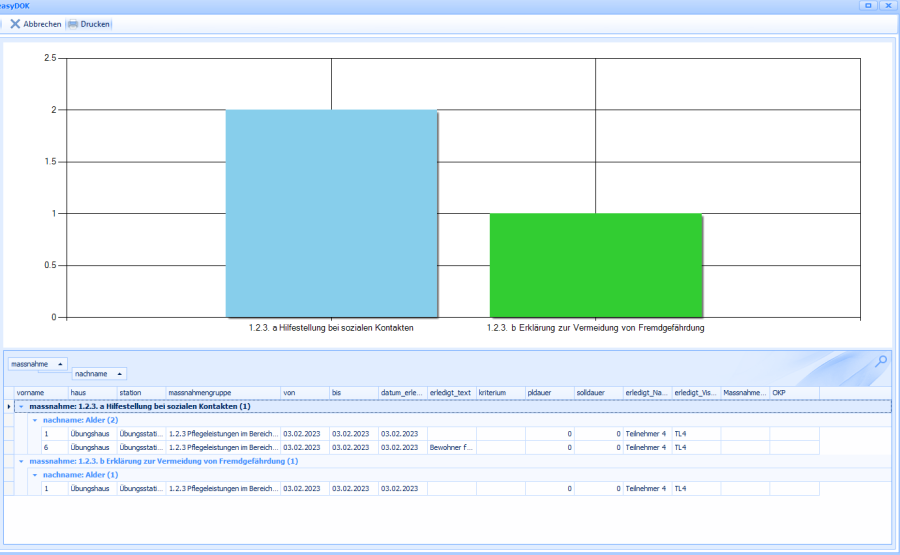This screenshot has height=555, width=900.
Task: Click the restore window button in title bar
Action: pos(867,6)
